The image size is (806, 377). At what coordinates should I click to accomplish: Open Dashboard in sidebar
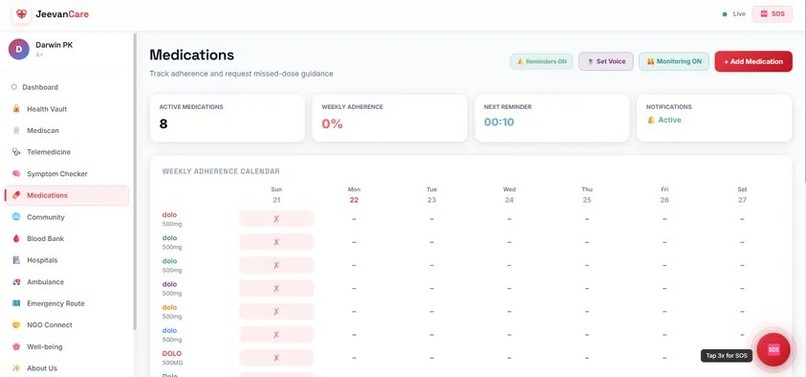67,87
